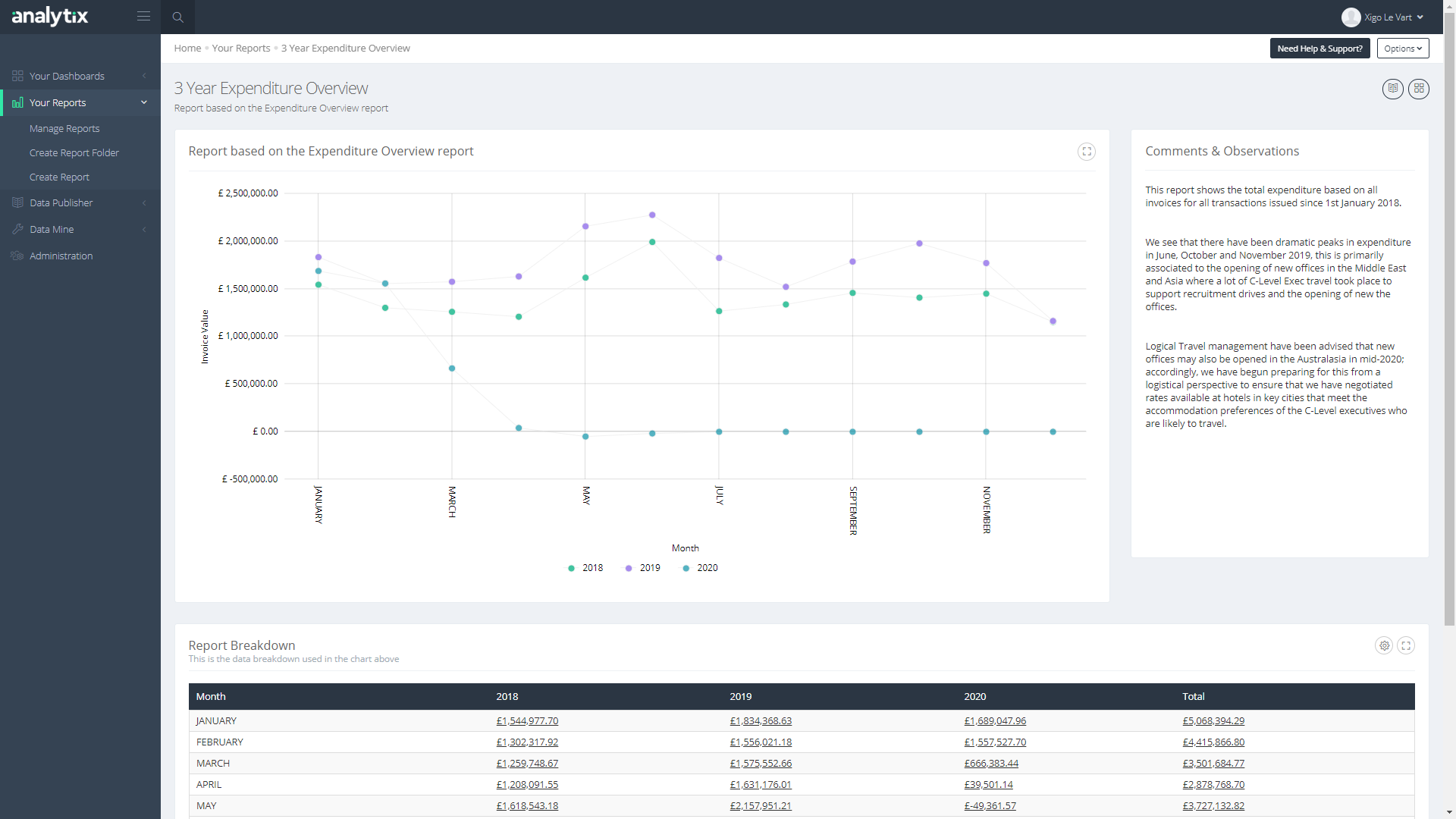The image size is (1456, 819).
Task: Open Administration menu item
Action: pos(80,256)
